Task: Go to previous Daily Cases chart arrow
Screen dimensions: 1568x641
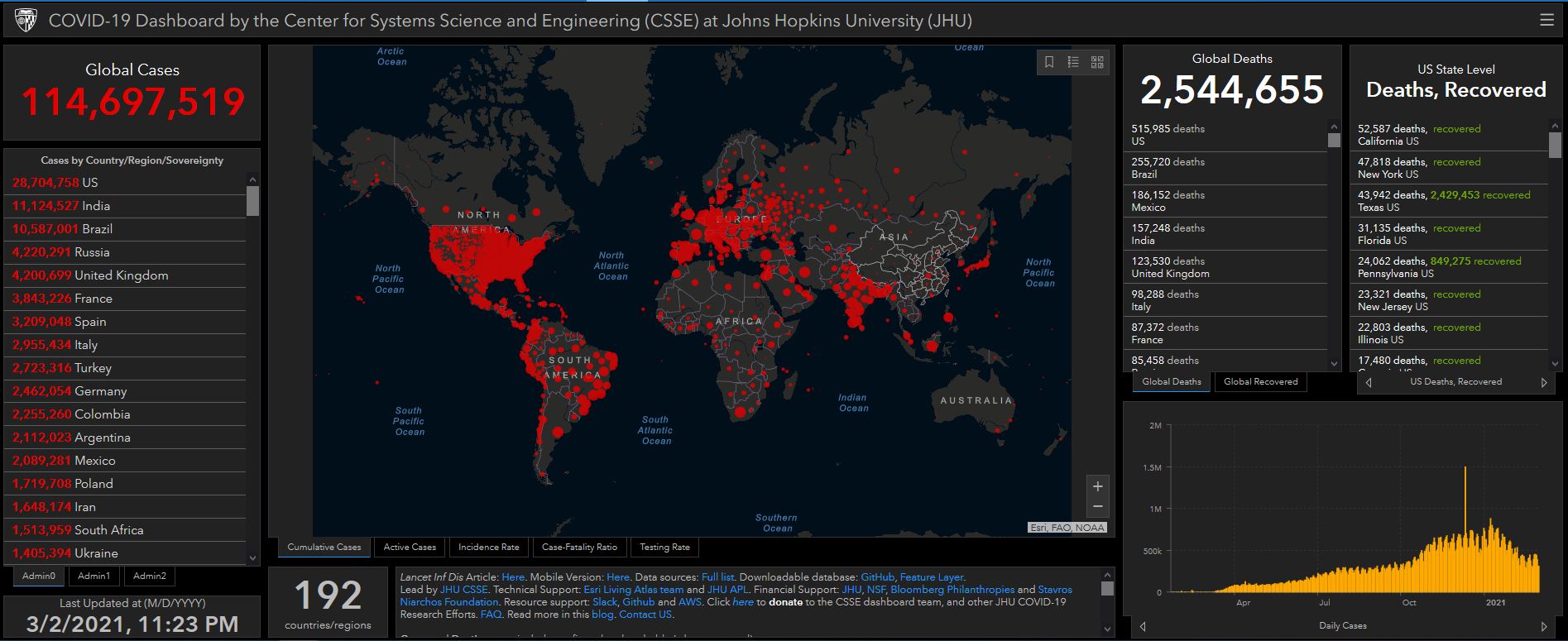Action: [1143, 626]
